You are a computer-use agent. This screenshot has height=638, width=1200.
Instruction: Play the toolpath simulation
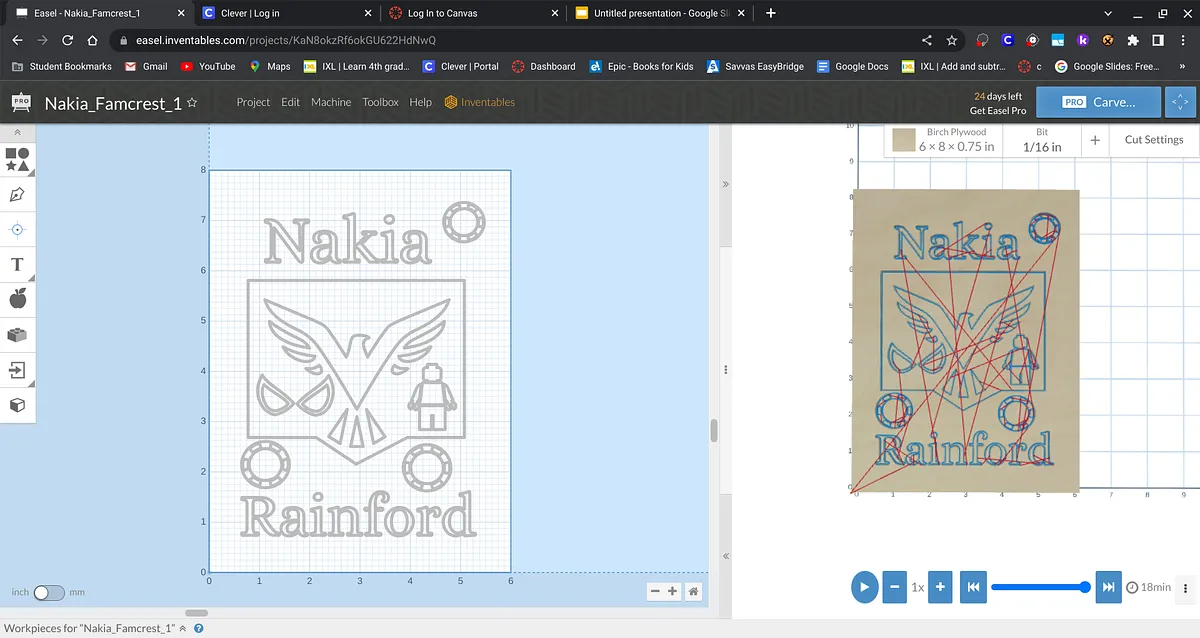pyautogui.click(x=864, y=587)
